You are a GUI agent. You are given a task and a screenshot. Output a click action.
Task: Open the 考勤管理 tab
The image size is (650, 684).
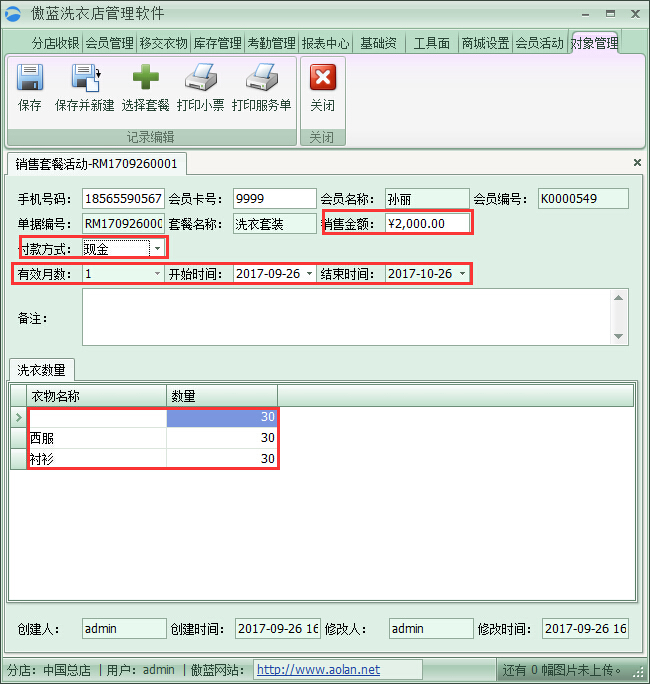(272, 43)
